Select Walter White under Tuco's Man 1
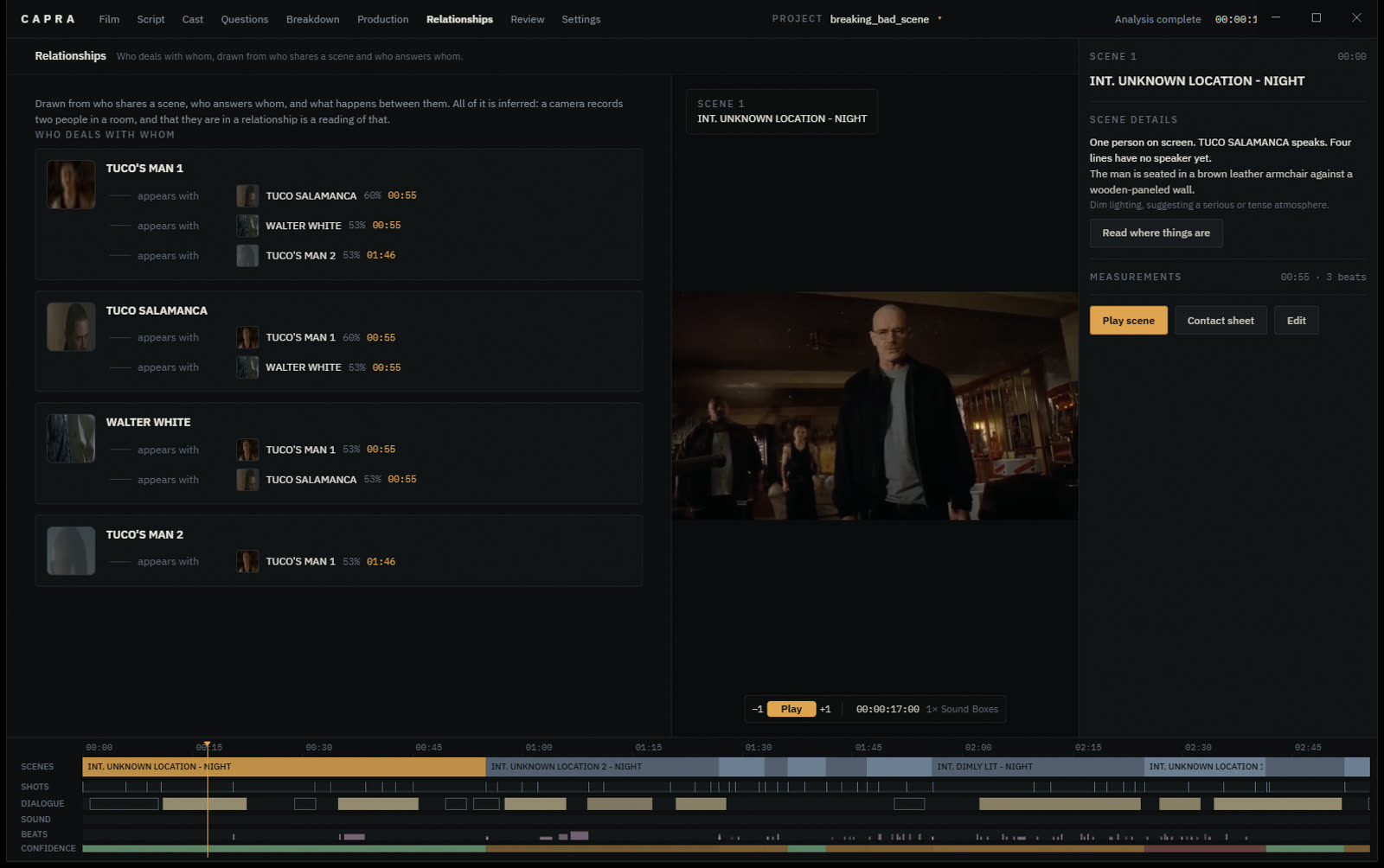 tap(304, 226)
